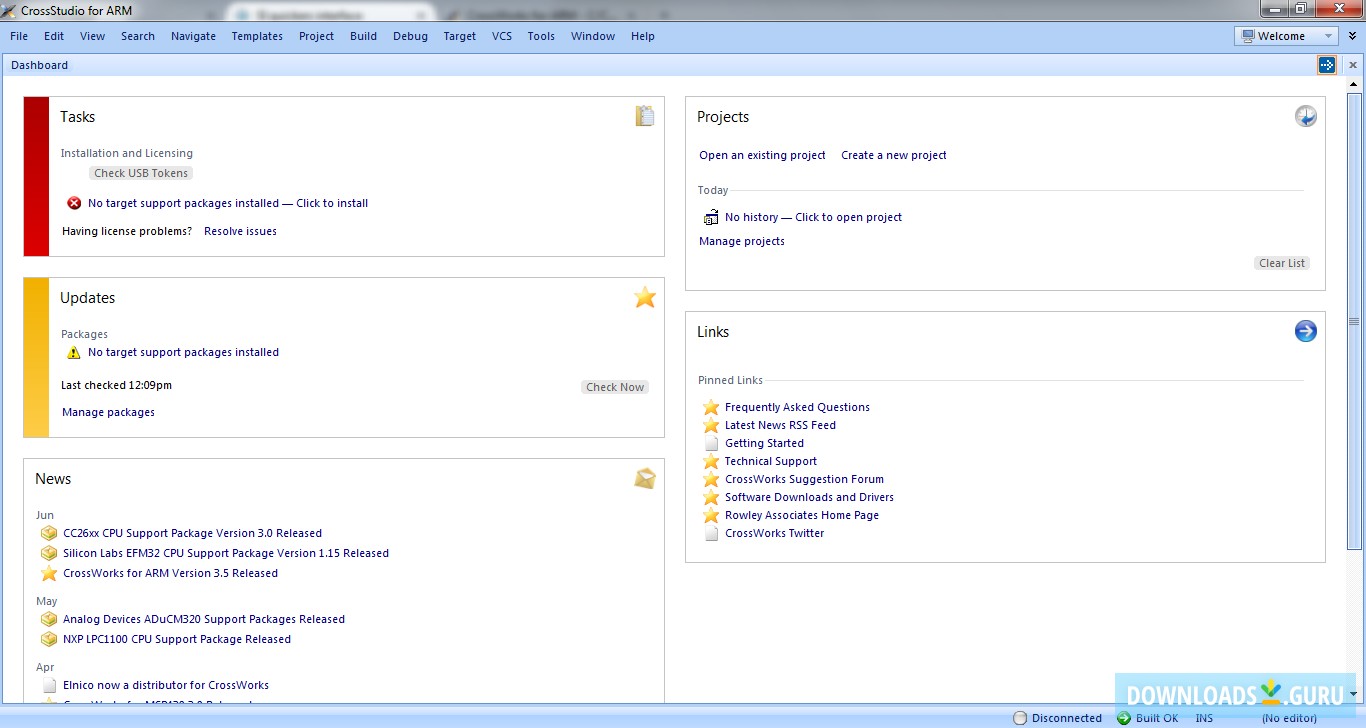This screenshot has height=728, width=1366.
Task: Open the Target menu
Action: [x=460, y=36]
